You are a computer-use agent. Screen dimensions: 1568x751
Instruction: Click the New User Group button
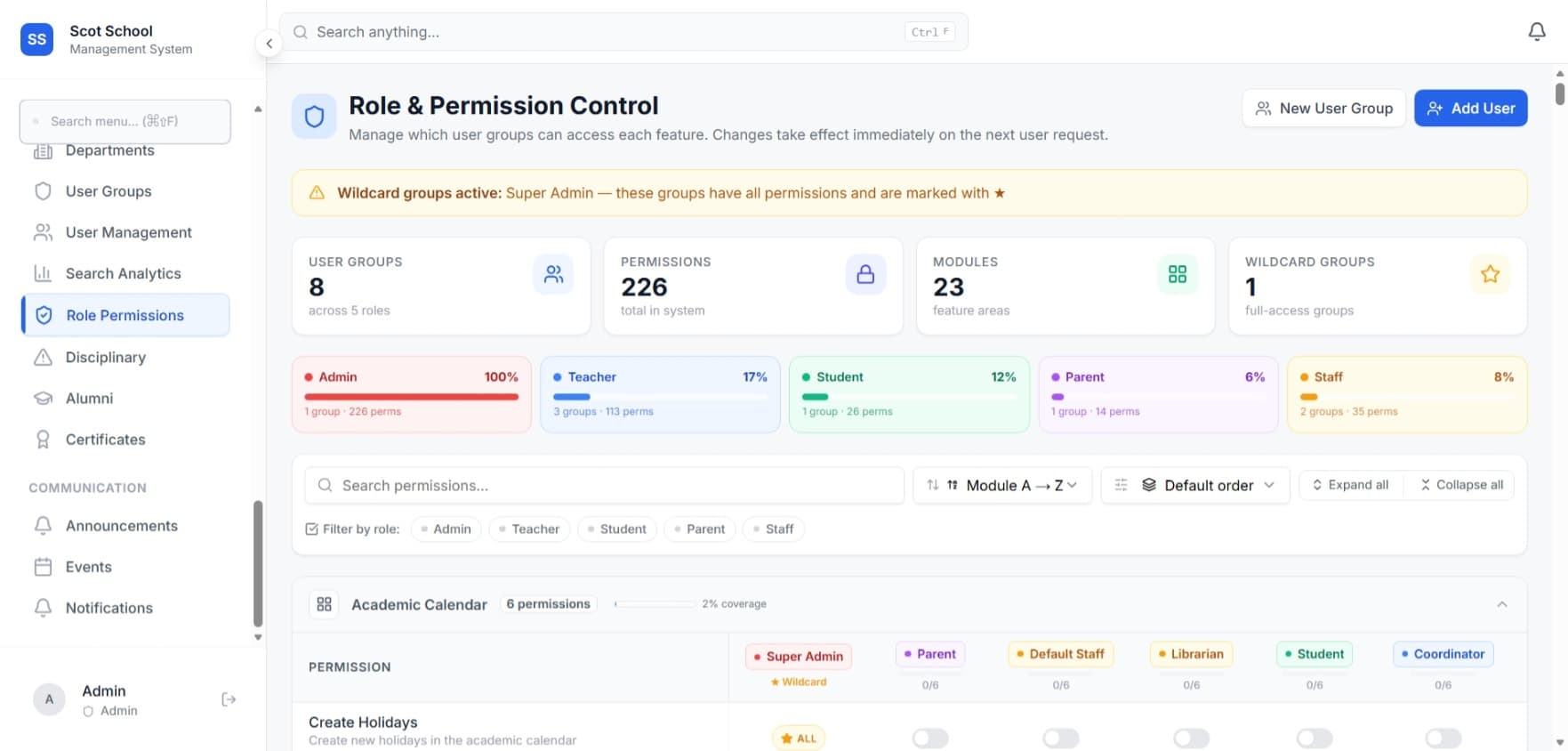coord(1323,109)
